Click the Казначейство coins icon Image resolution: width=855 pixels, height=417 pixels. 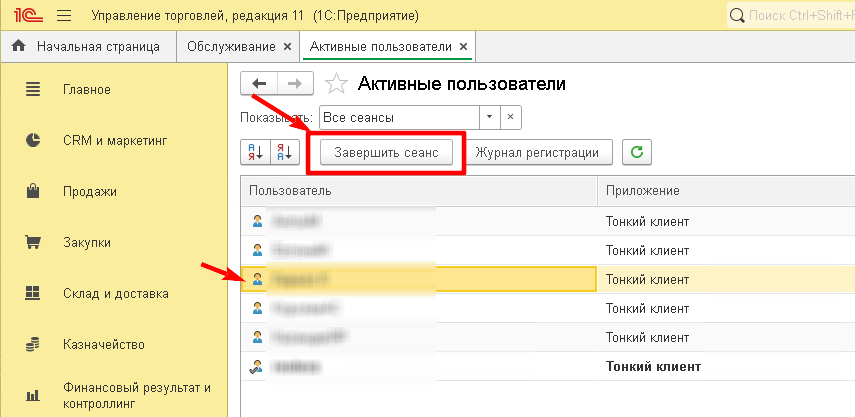click(x=33, y=345)
